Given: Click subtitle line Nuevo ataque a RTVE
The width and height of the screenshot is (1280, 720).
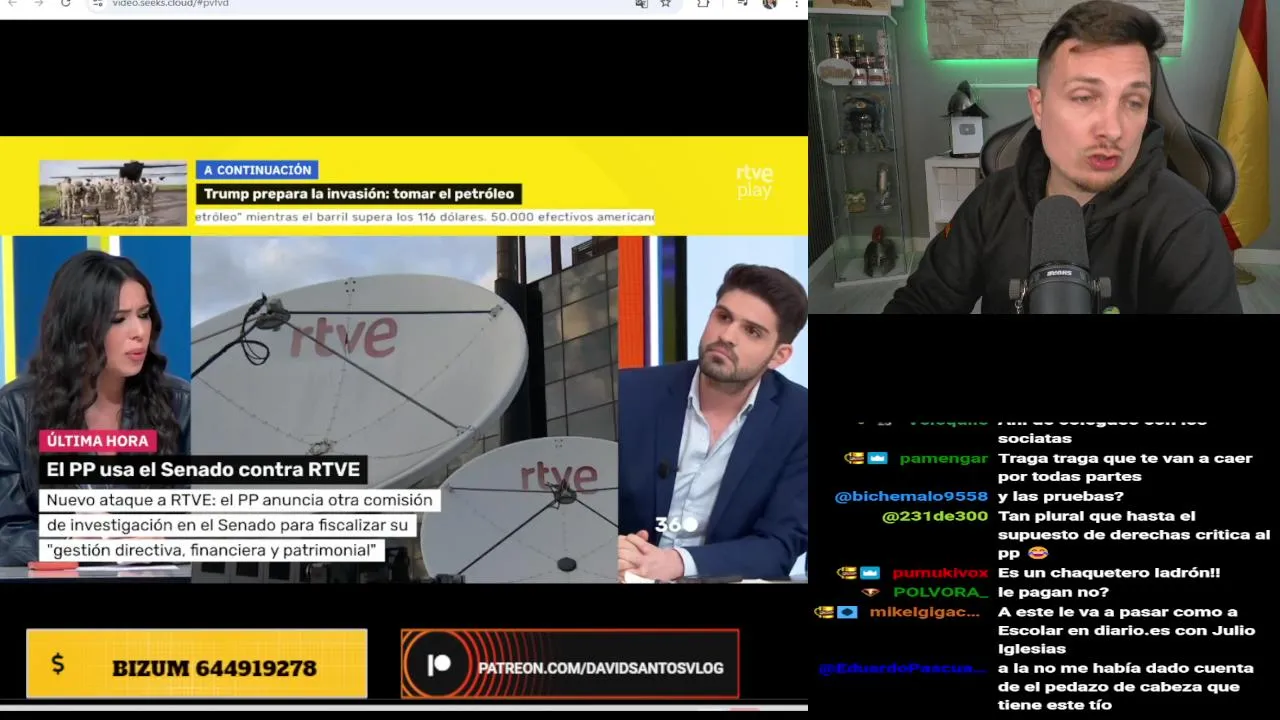Looking at the screenshot, I should click(240, 500).
